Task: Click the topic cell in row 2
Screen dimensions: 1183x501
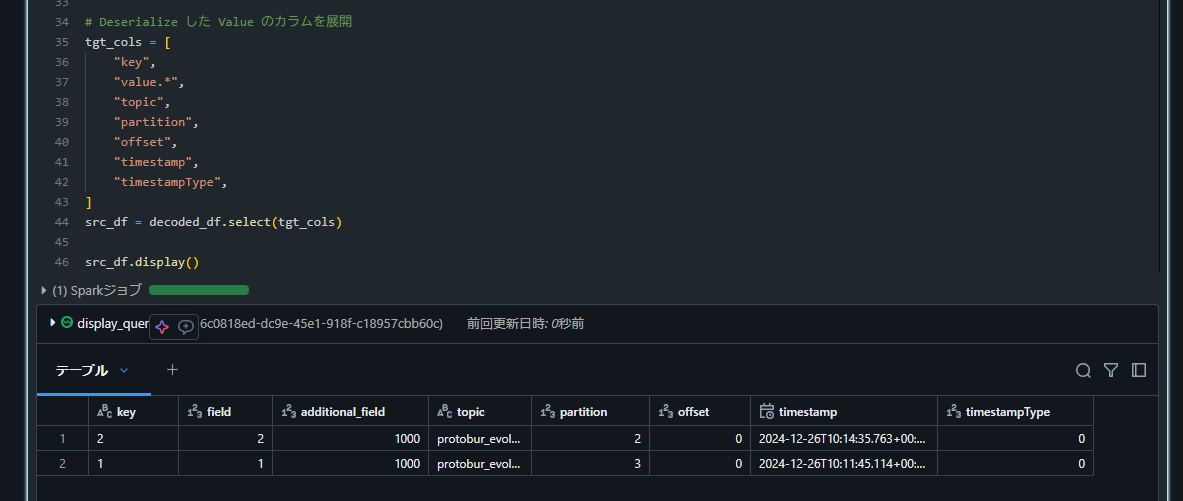Action: tap(480, 463)
